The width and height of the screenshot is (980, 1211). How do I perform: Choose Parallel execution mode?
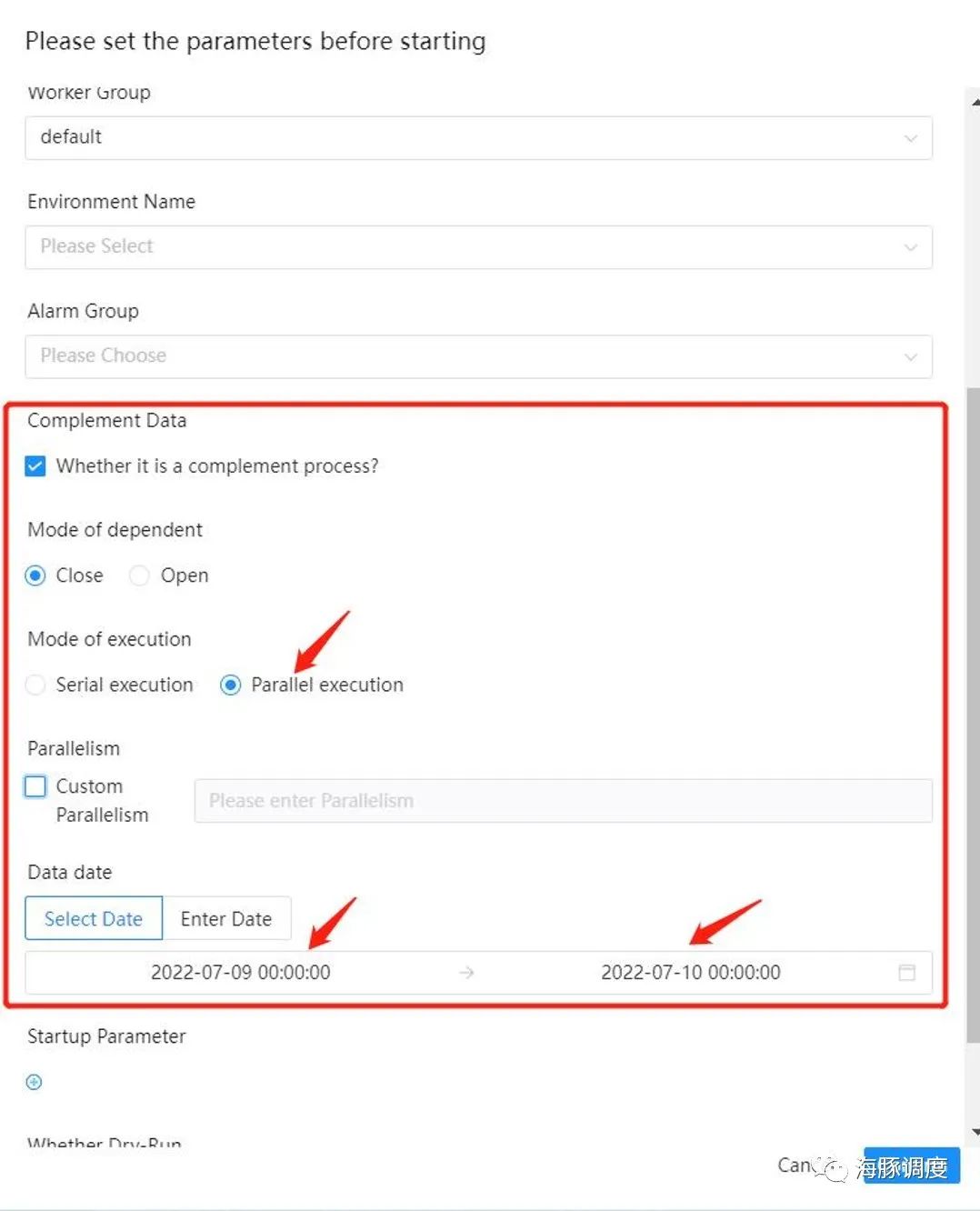tap(231, 685)
